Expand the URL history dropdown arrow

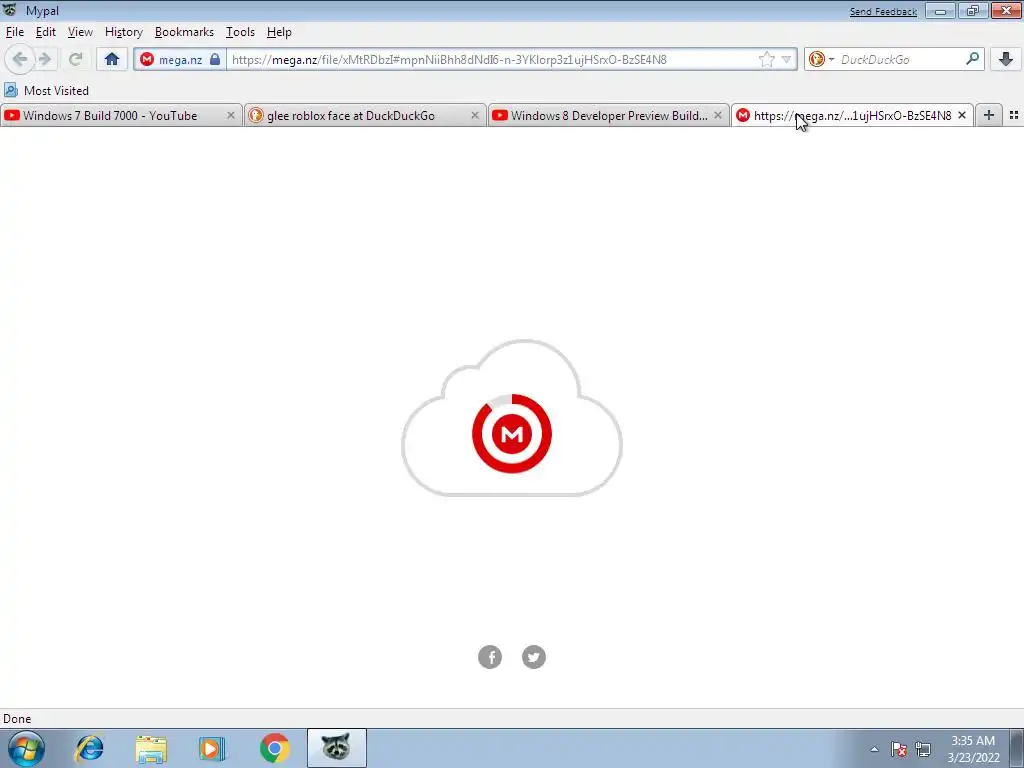point(786,59)
